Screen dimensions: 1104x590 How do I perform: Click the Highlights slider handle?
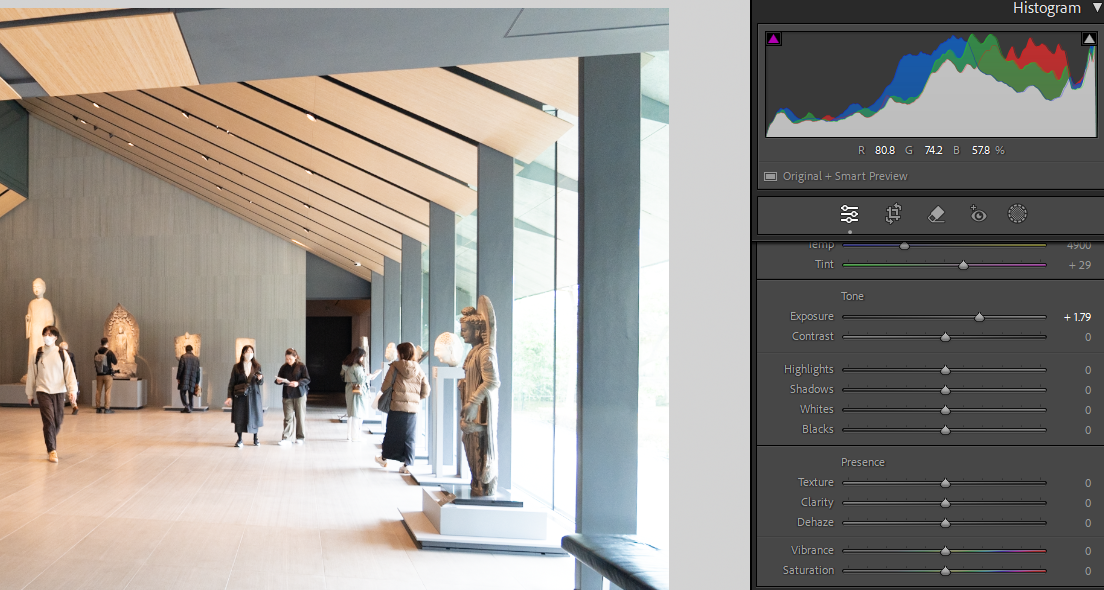[946, 370]
